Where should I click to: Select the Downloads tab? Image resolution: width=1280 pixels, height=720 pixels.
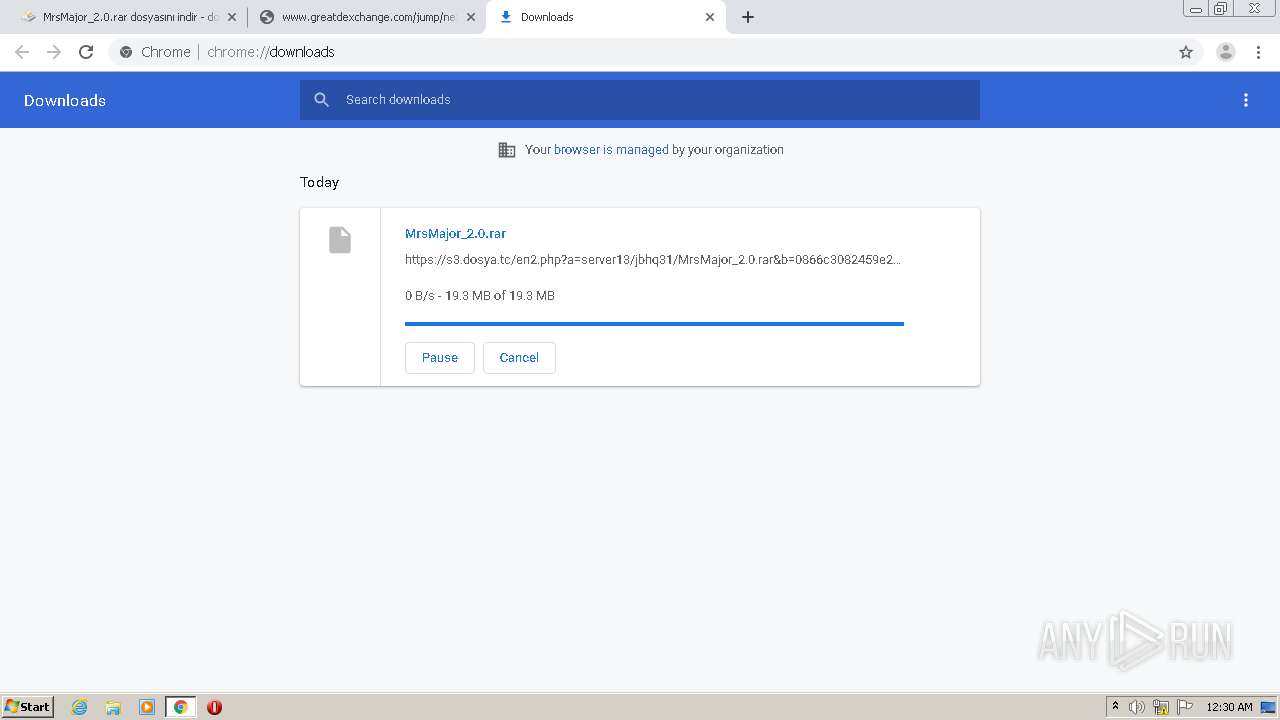click(x=604, y=17)
